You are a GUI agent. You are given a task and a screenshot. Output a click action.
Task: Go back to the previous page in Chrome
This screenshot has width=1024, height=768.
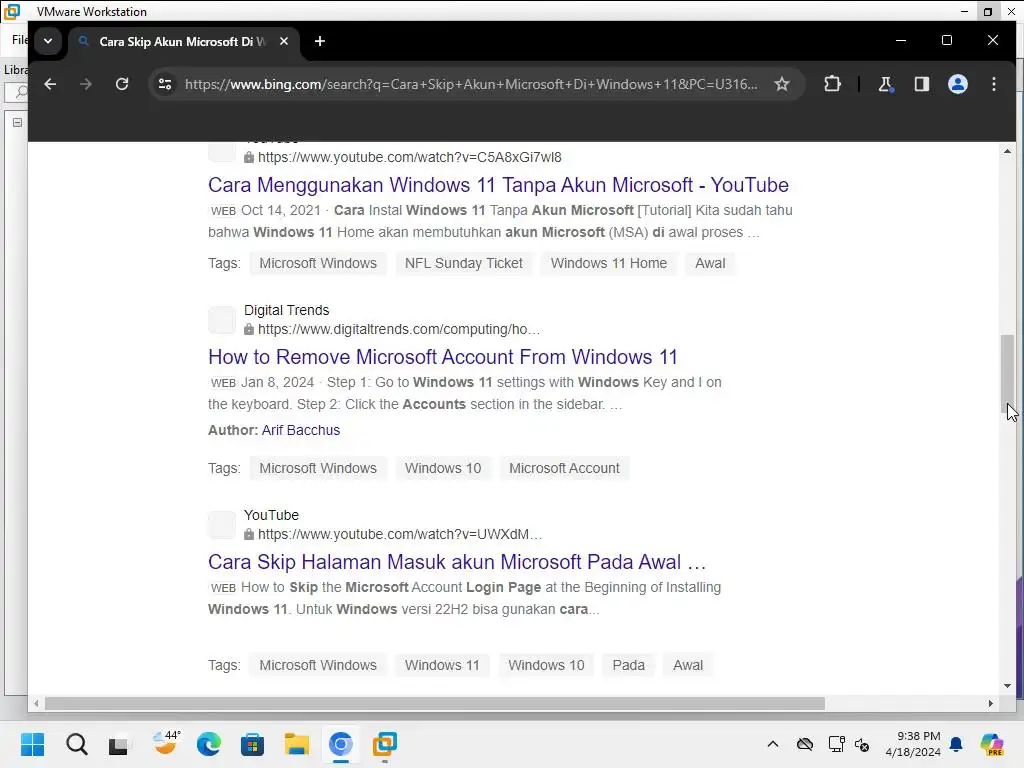coord(50,84)
